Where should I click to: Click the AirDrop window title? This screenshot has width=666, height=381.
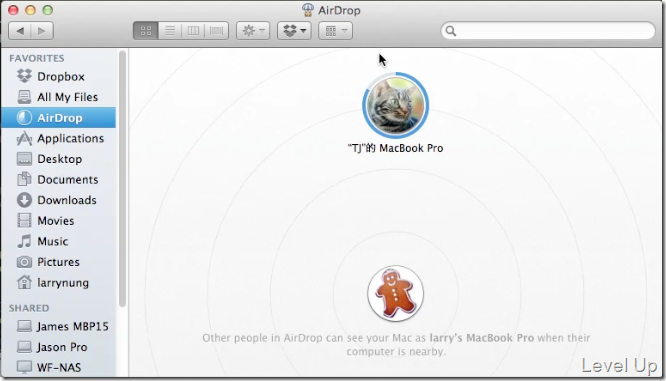click(339, 10)
